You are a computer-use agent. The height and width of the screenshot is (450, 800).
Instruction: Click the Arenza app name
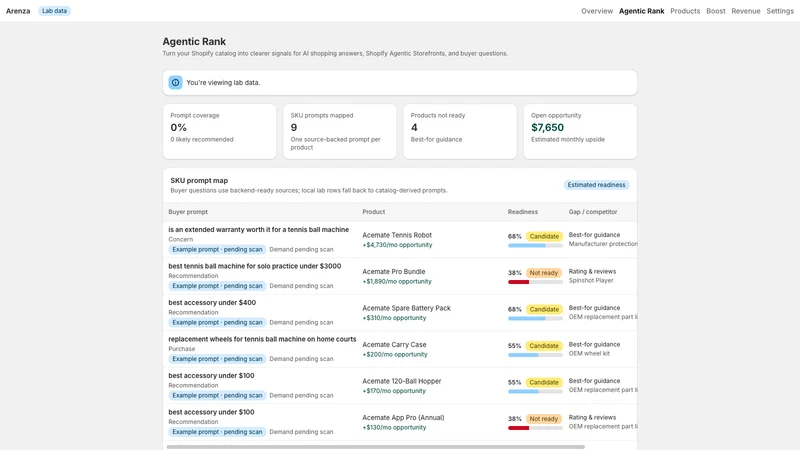[18, 11]
